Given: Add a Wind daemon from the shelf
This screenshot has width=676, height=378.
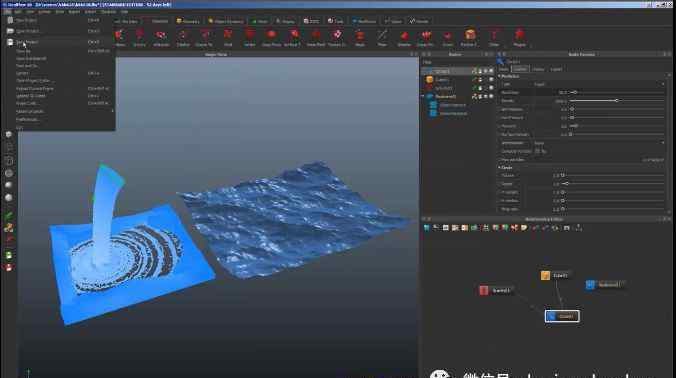Looking at the screenshot, I should (x=228, y=37).
